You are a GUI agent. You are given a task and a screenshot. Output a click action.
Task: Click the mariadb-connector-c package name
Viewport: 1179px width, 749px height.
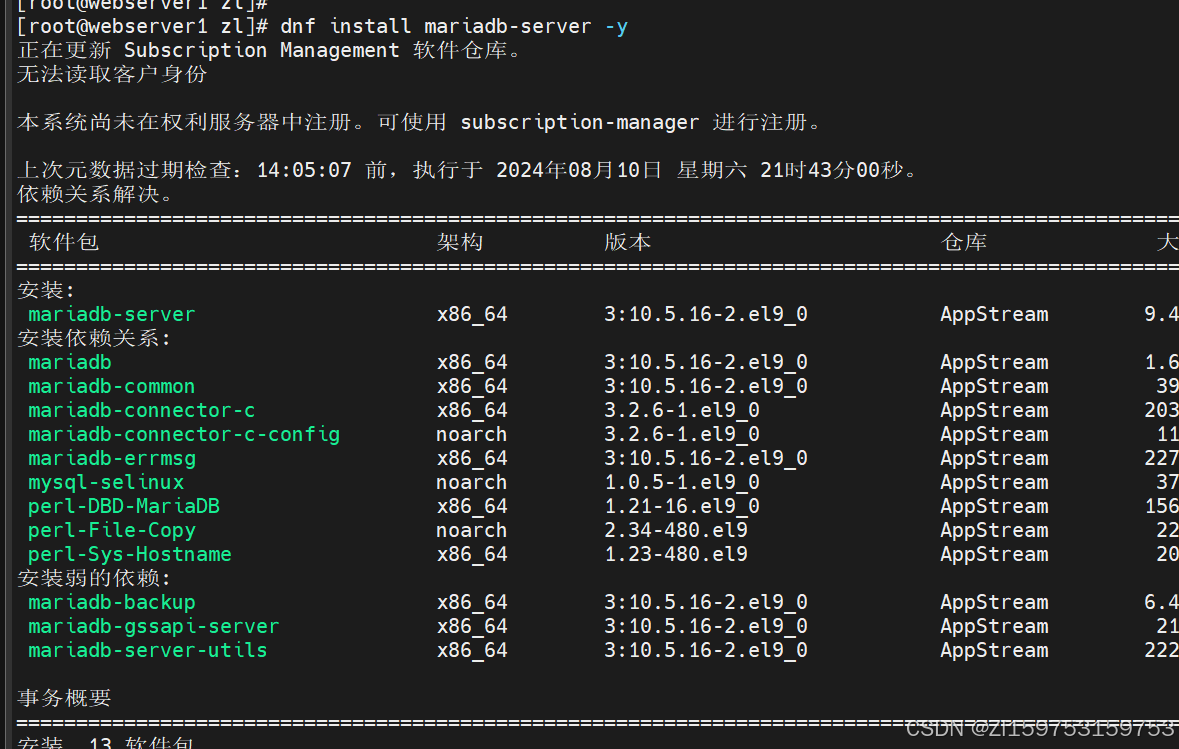(141, 411)
